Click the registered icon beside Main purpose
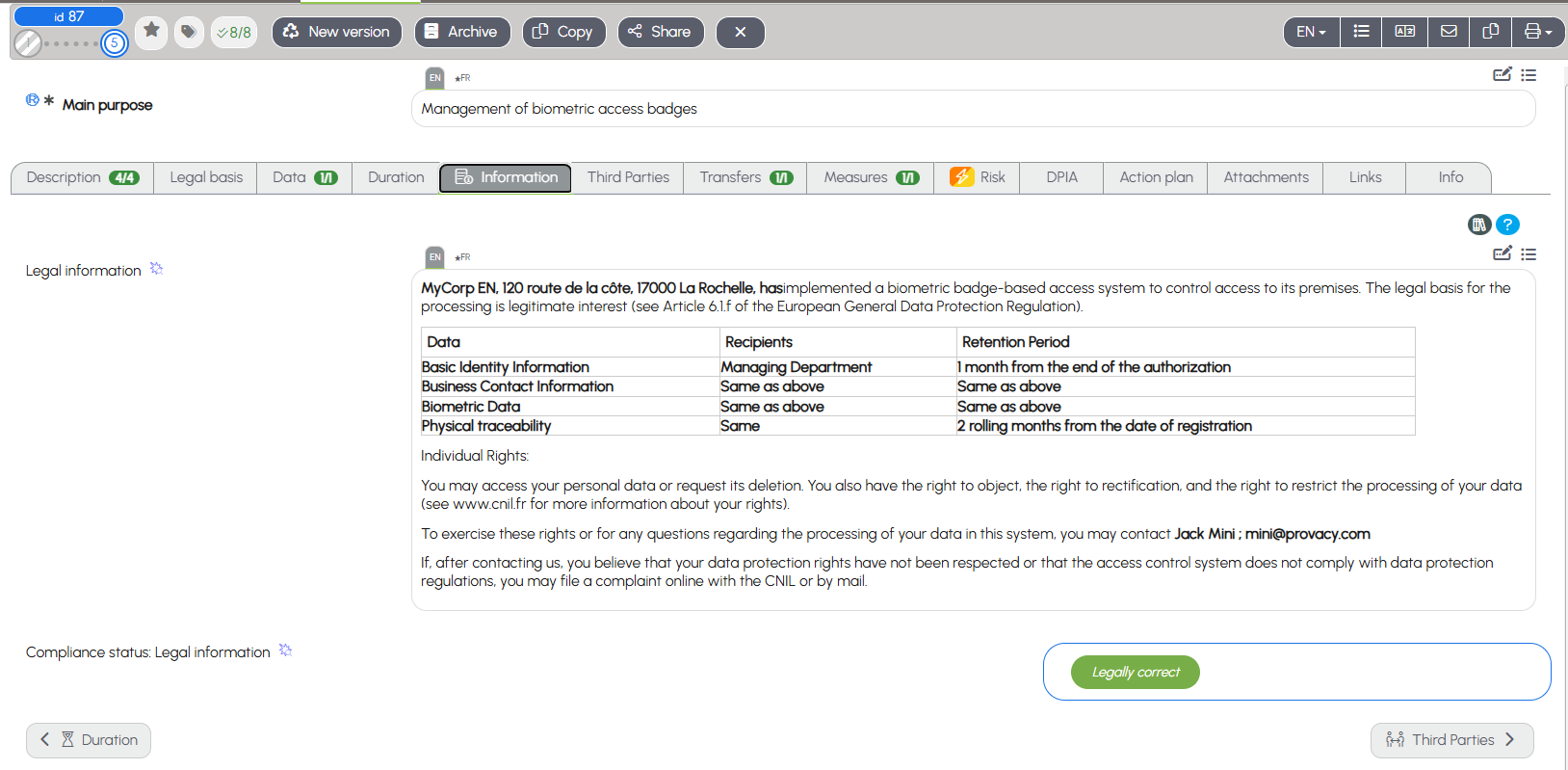The width and height of the screenshot is (1568, 770). 33,100
